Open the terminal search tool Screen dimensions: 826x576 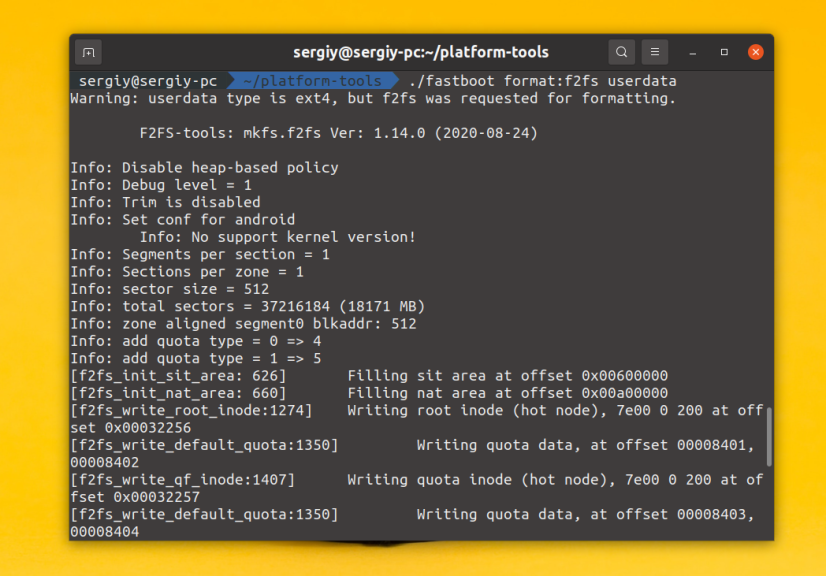click(x=622, y=52)
